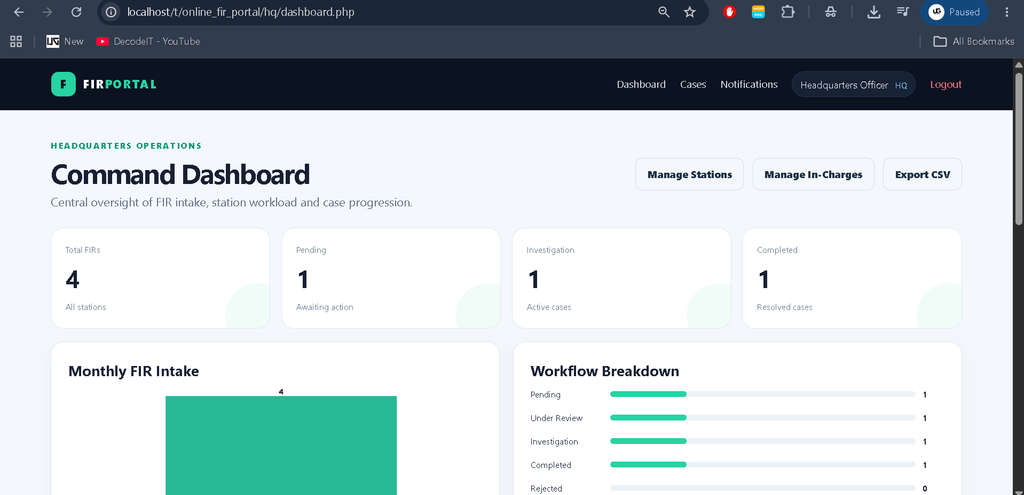This screenshot has width=1024, height=495.
Task: Click the Central oversight description text
Action: 232,203
